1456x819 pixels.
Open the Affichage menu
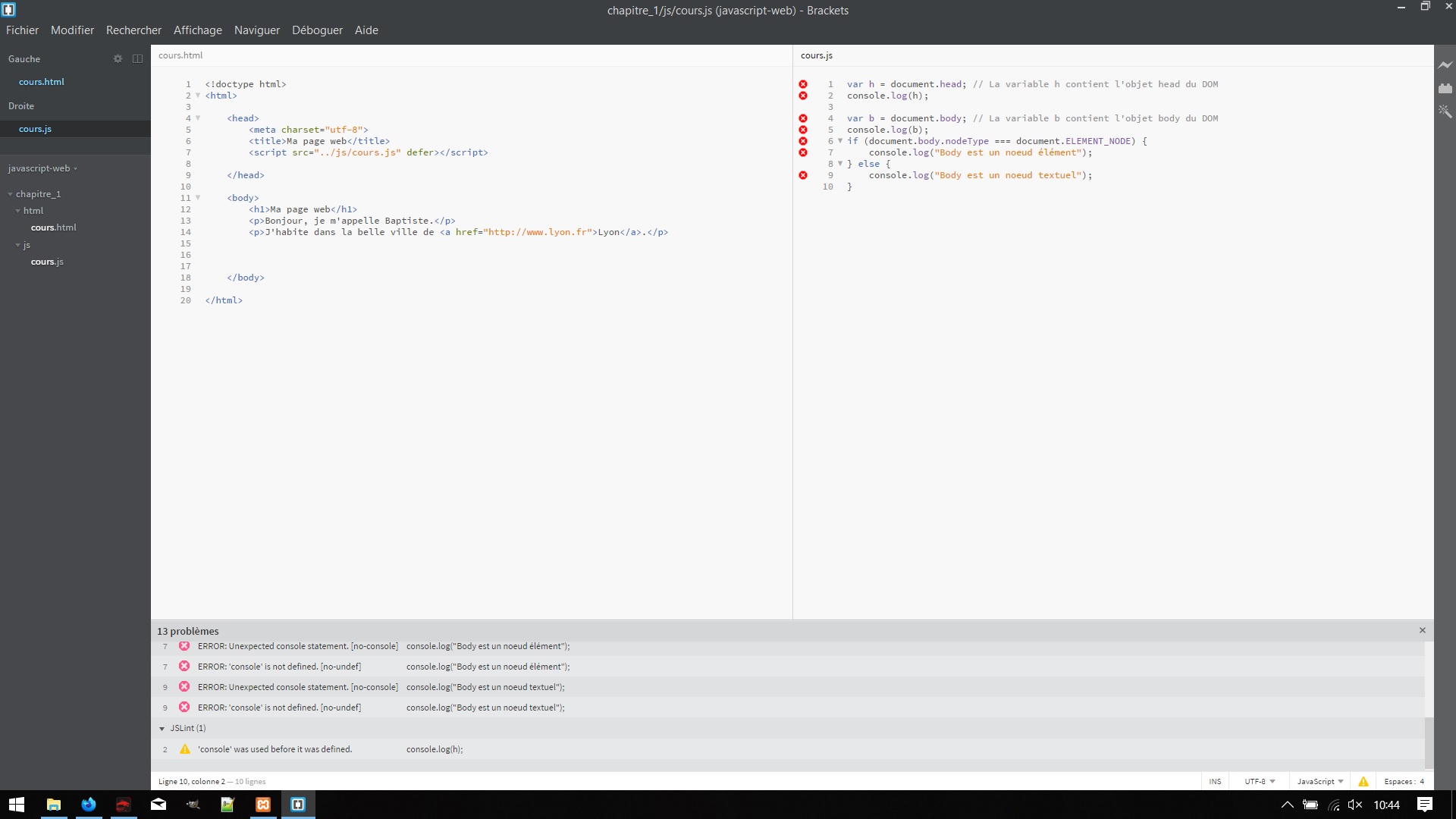click(x=197, y=30)
